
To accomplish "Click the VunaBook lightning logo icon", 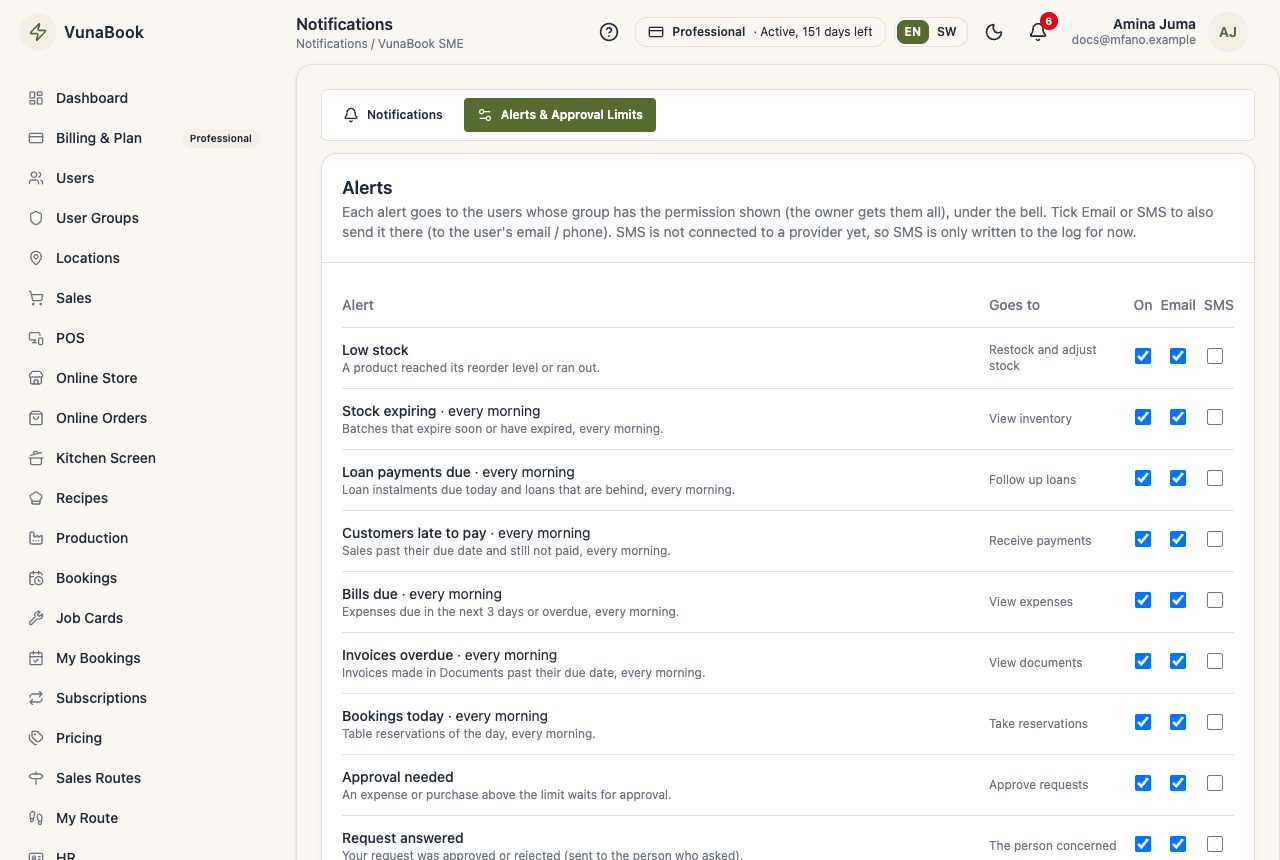I will (38, 32).
